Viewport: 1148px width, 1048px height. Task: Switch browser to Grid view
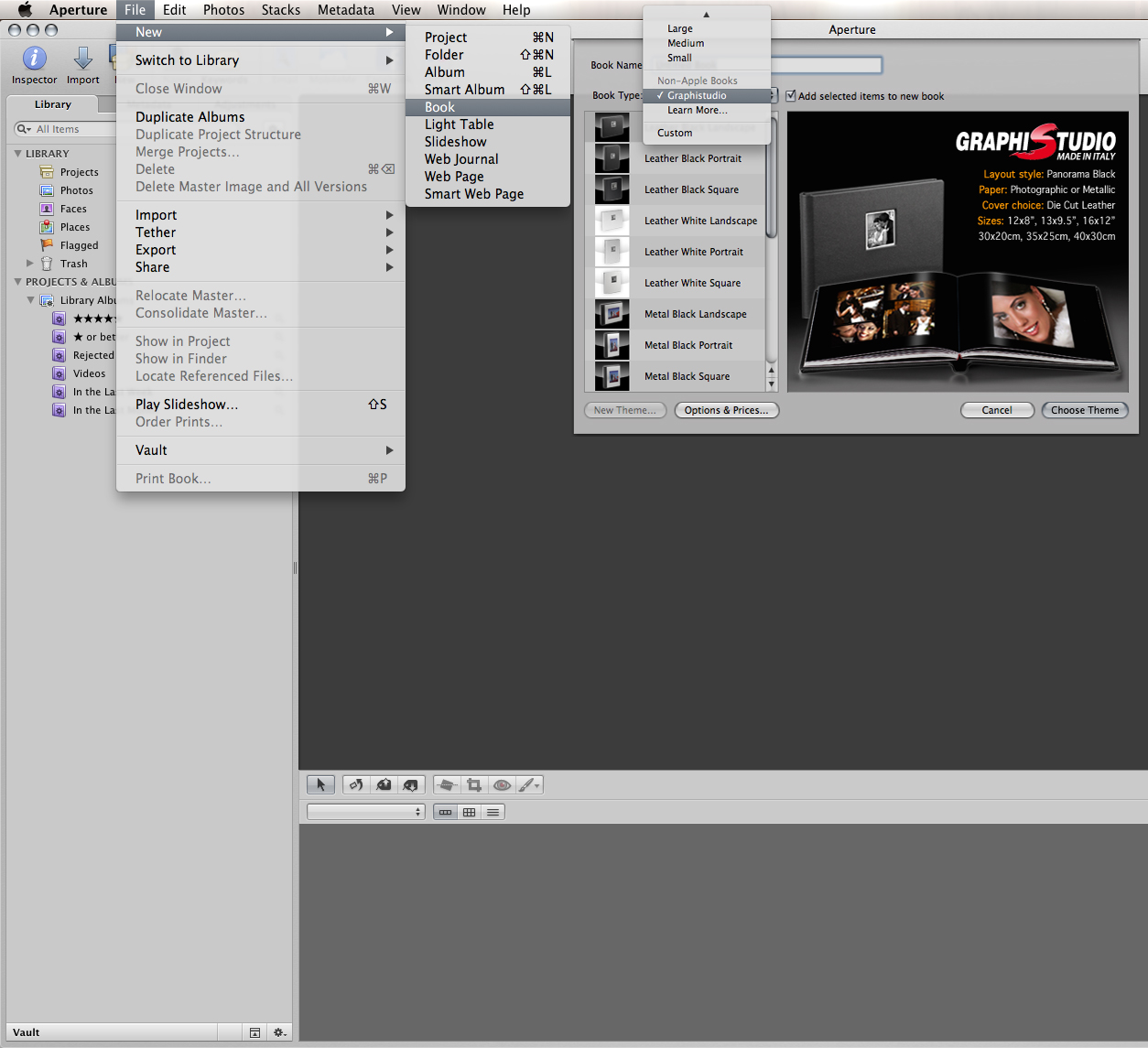(x=470, y=812)
